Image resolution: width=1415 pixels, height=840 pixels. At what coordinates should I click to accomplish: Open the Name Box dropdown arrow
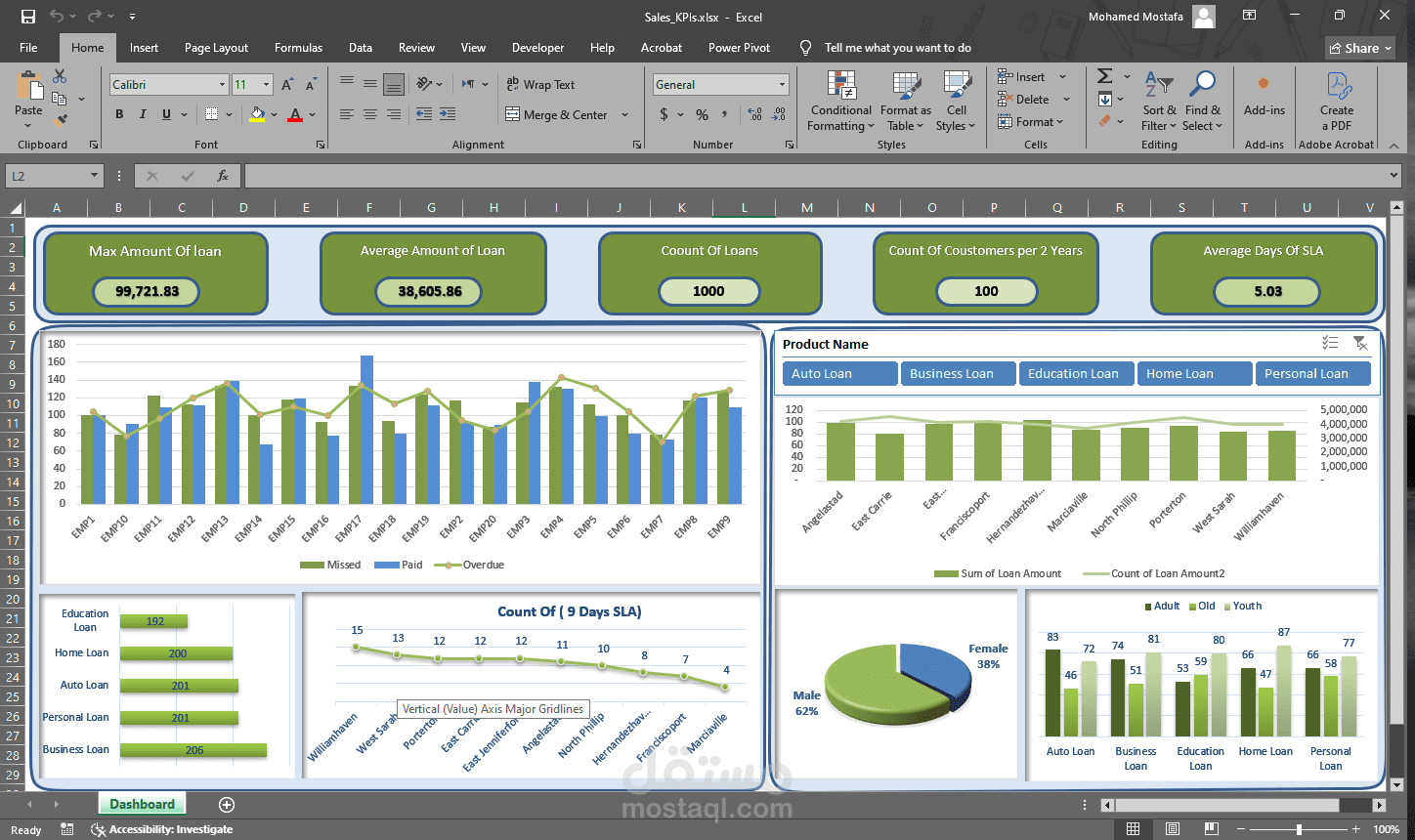[95, 176]
